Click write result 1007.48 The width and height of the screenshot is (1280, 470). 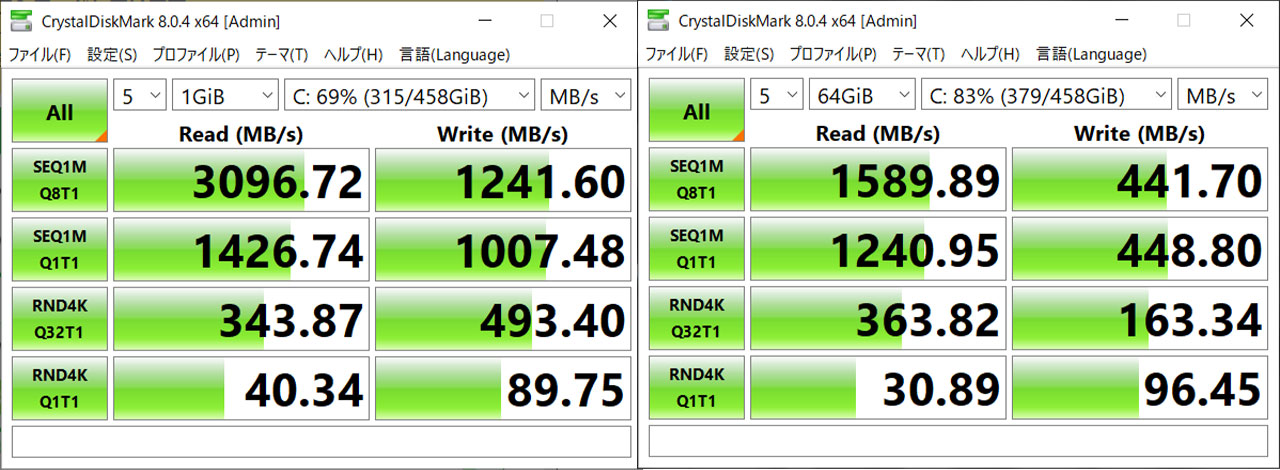pyautogui.click(x=503, y=250)
